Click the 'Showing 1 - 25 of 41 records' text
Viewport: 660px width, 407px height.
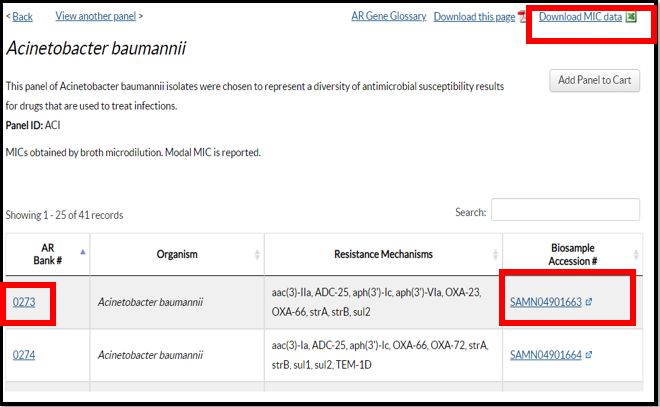coord(64,215)
